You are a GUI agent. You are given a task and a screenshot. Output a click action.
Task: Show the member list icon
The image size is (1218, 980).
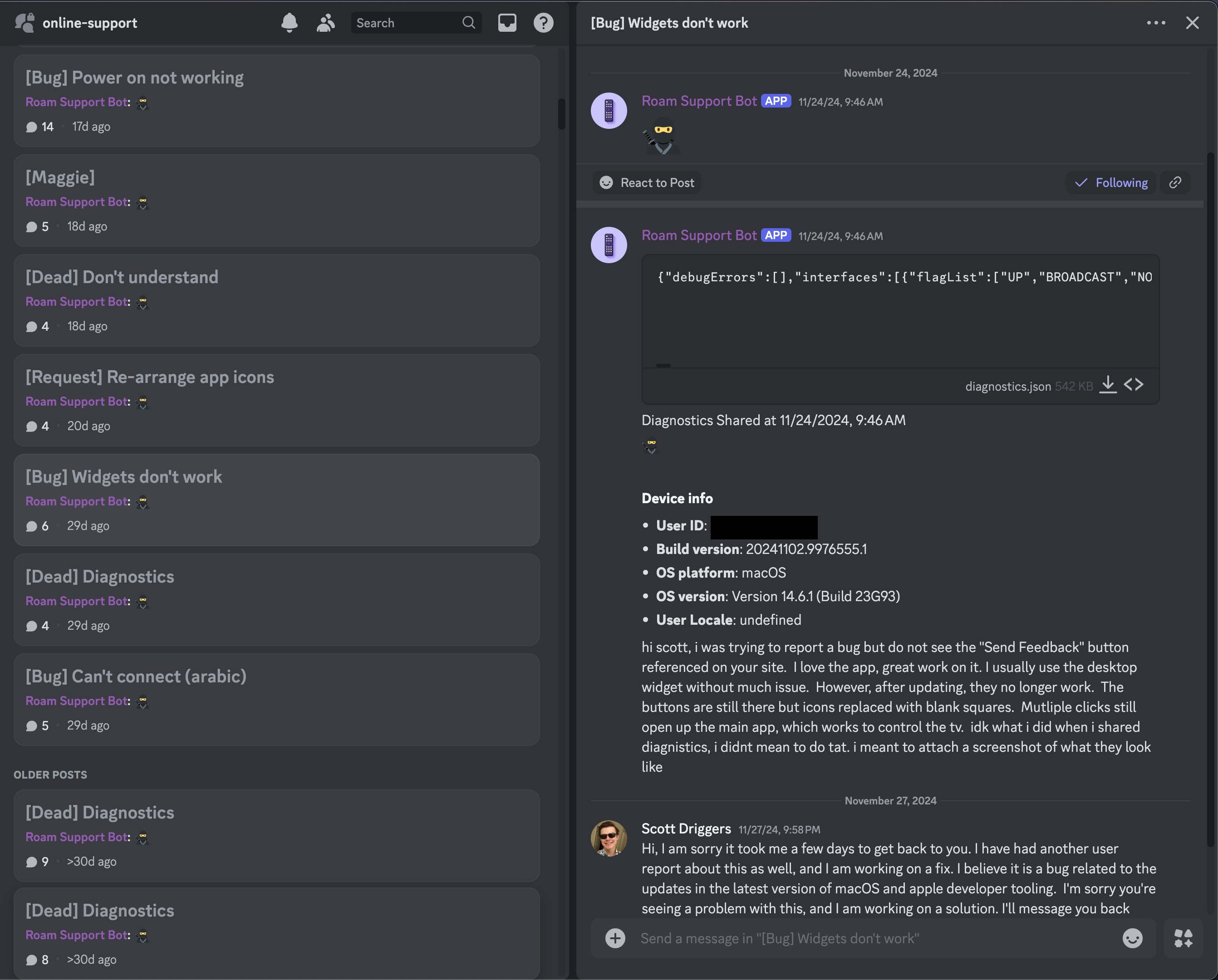(x=325, y=23)
